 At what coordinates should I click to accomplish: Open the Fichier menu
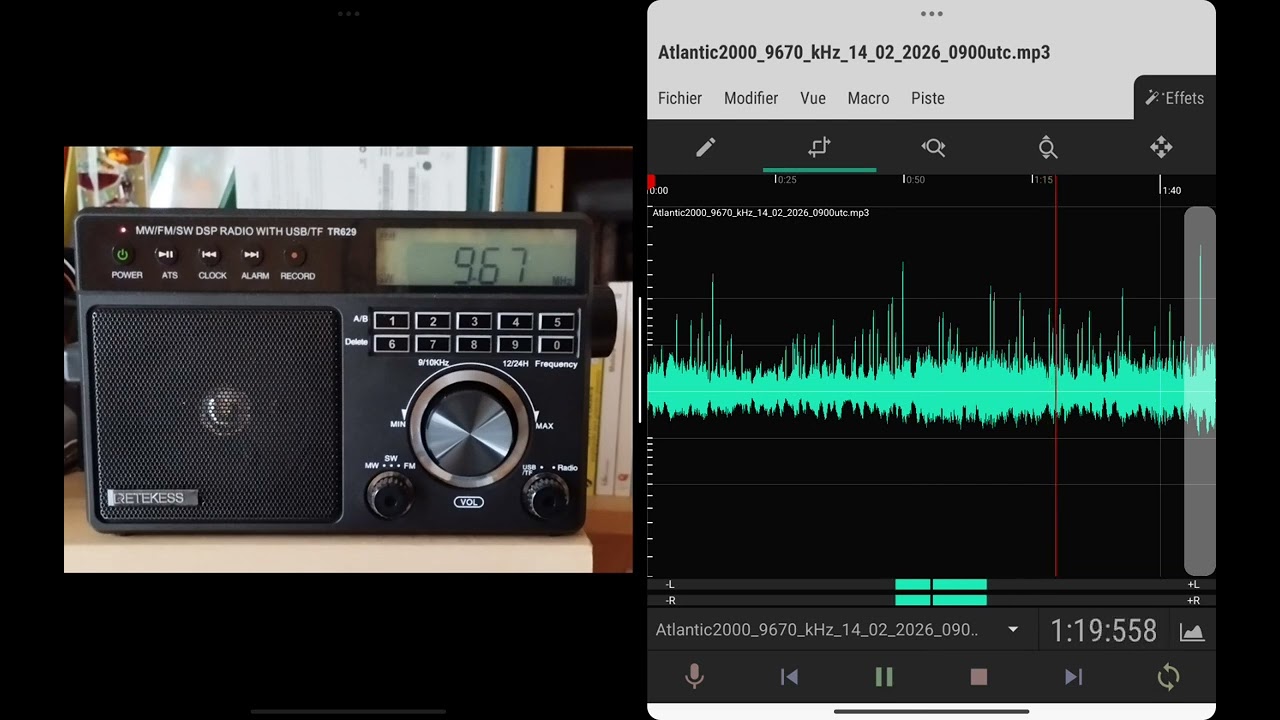pos(680,98)
